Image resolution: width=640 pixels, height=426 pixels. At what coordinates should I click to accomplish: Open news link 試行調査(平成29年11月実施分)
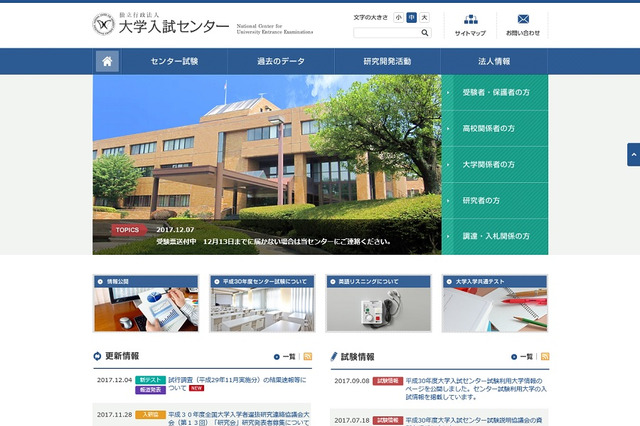point(237,384)
